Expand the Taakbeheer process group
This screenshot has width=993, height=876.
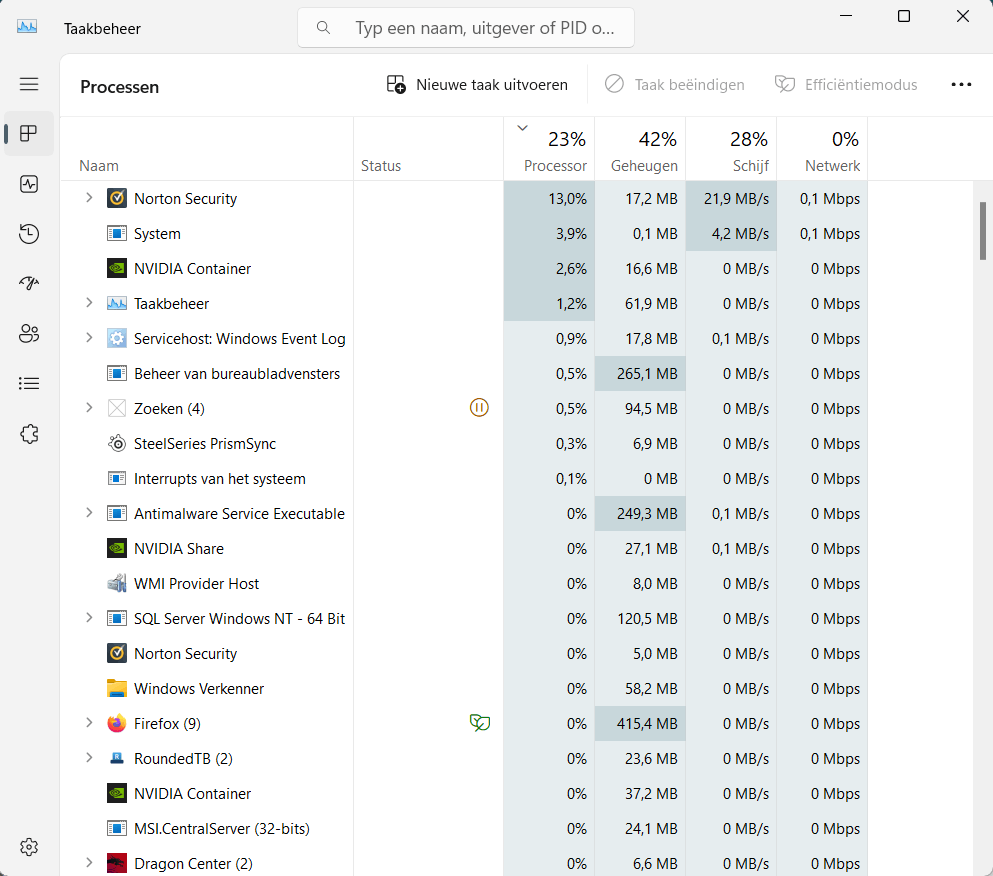[89, 303]
